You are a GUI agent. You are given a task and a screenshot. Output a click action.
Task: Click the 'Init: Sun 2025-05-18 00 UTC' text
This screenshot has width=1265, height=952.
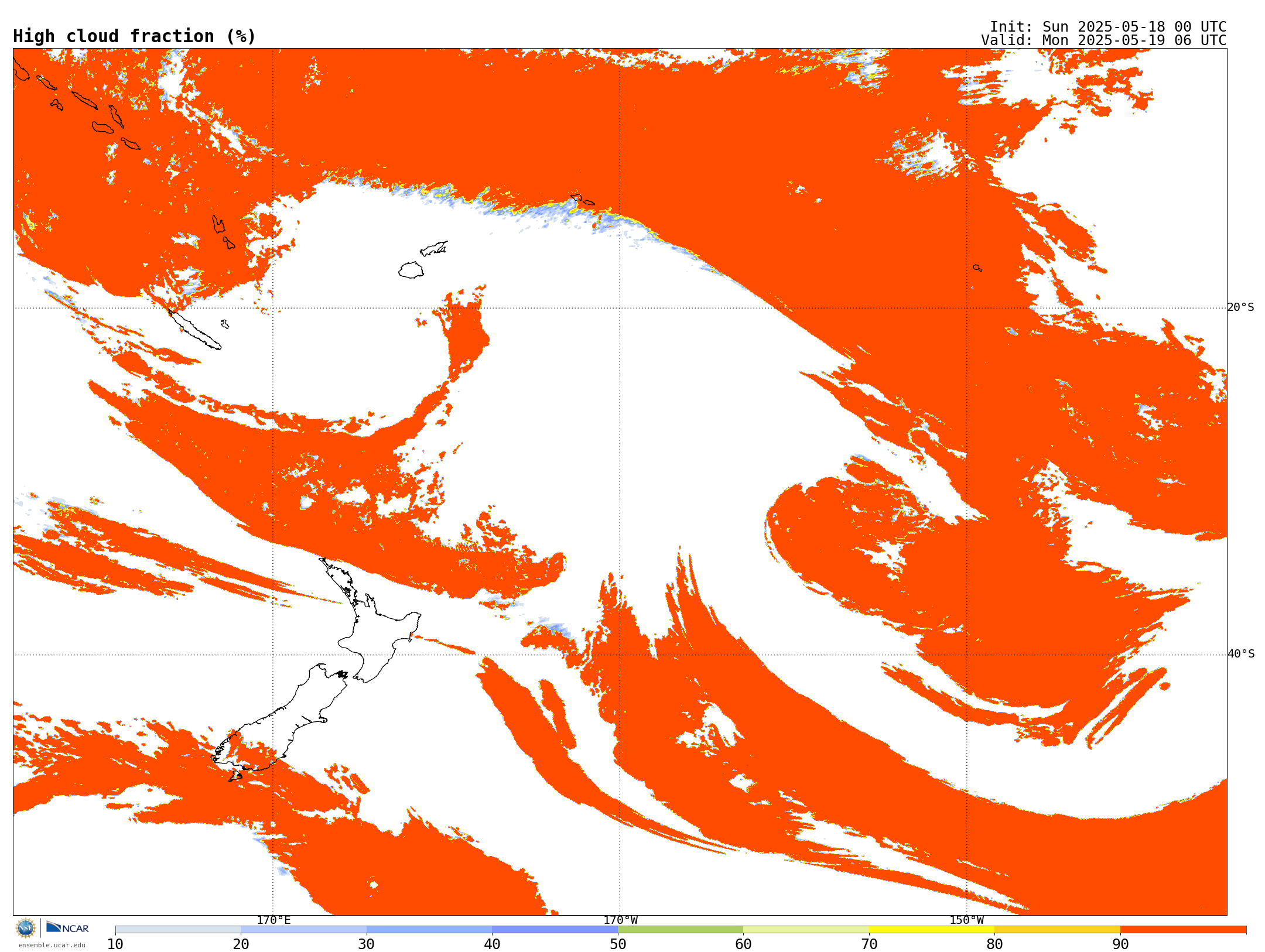pyautogui.click(x=1107, y=27)
